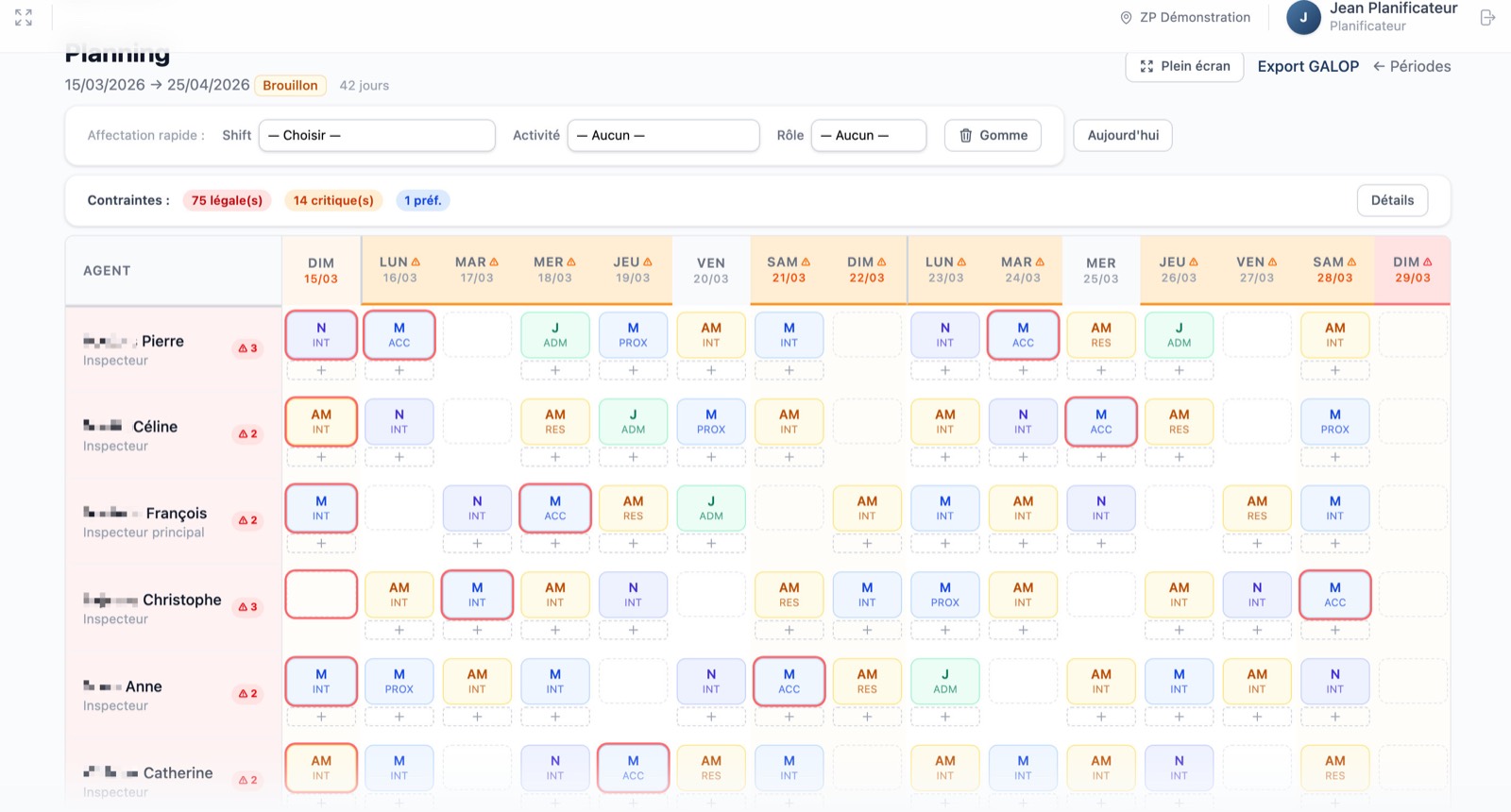Click the plus under François's 17/03 shift
Screen dimensions: 1511x812
click(477, 544)
